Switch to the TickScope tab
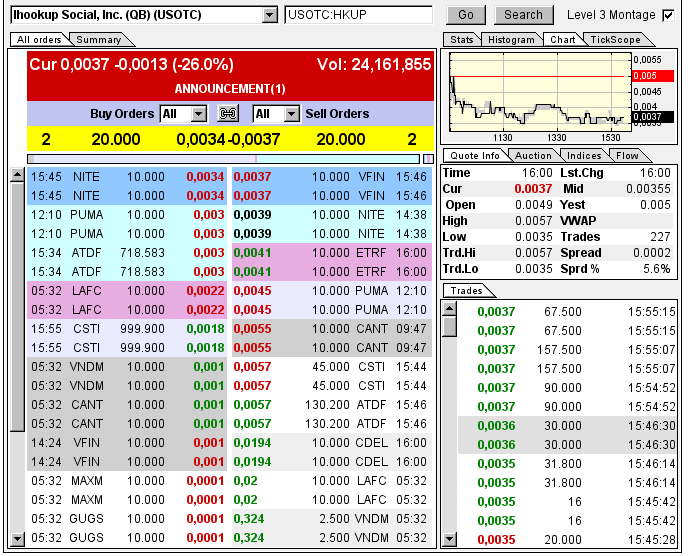This screenshot has height=556, width=697. pyautogui.click(x=615, y=39)
